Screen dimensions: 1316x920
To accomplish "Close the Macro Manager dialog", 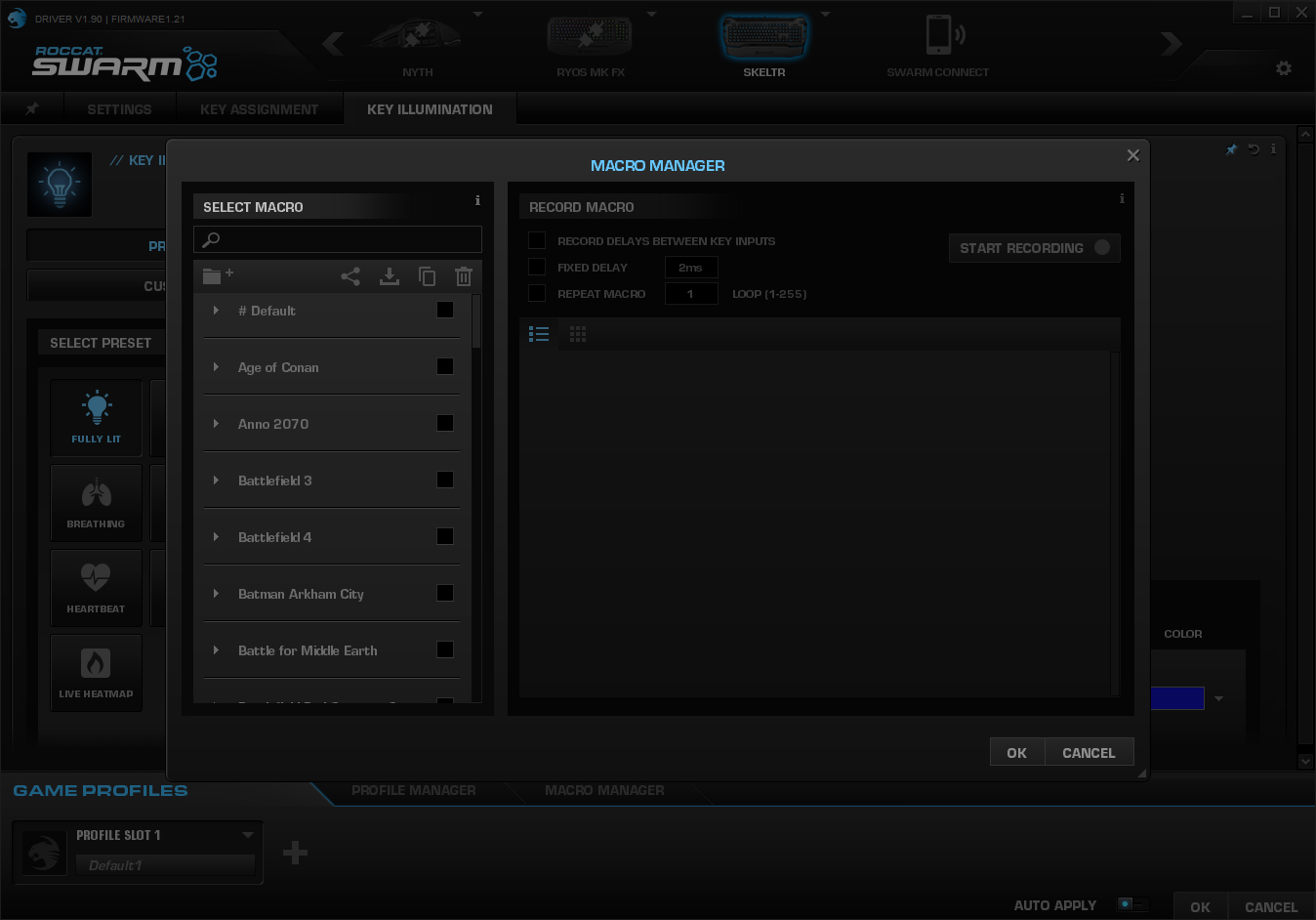I will tap(1133, 155).
